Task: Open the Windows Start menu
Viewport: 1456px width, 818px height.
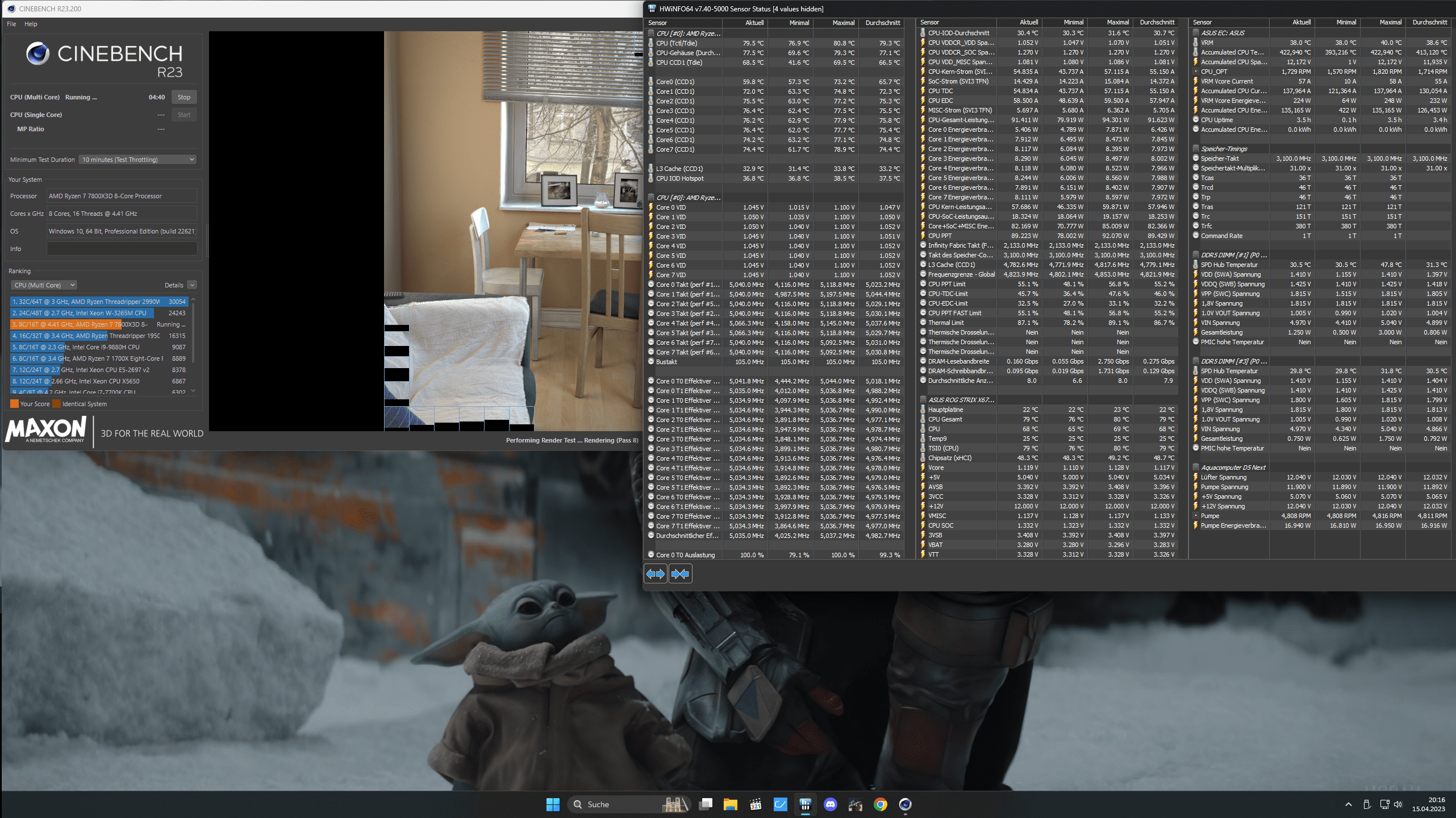Action: [x=553, y=804]
